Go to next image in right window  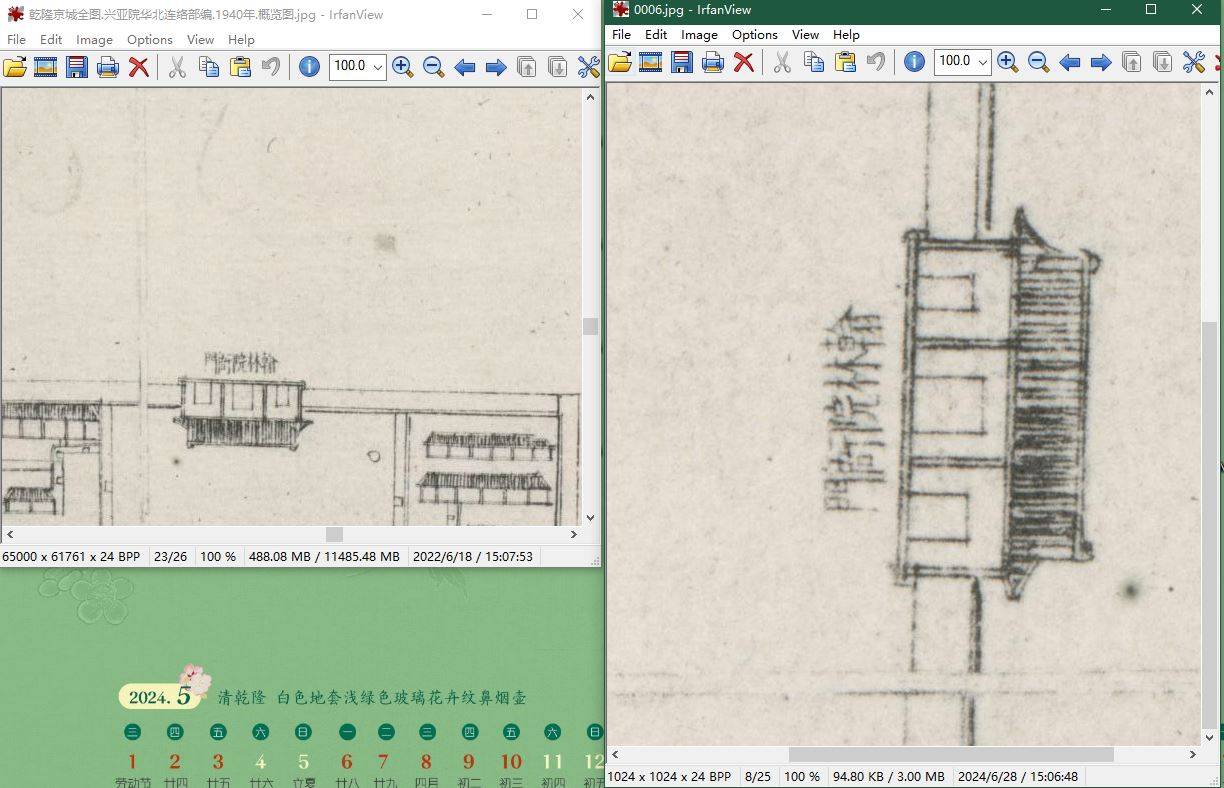pyautogui.click(x=1101, y=62)
